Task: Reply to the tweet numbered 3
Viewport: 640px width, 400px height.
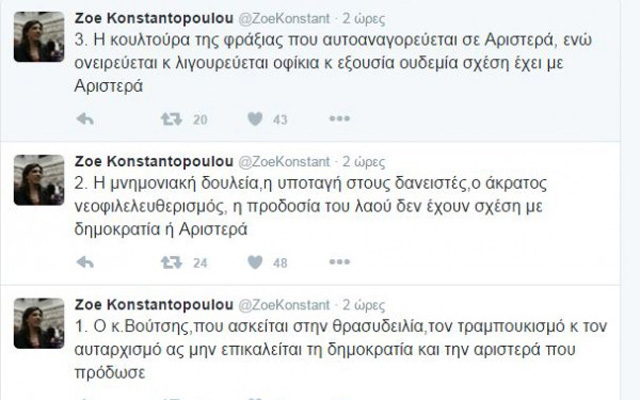Action: (x=85, y=120)
